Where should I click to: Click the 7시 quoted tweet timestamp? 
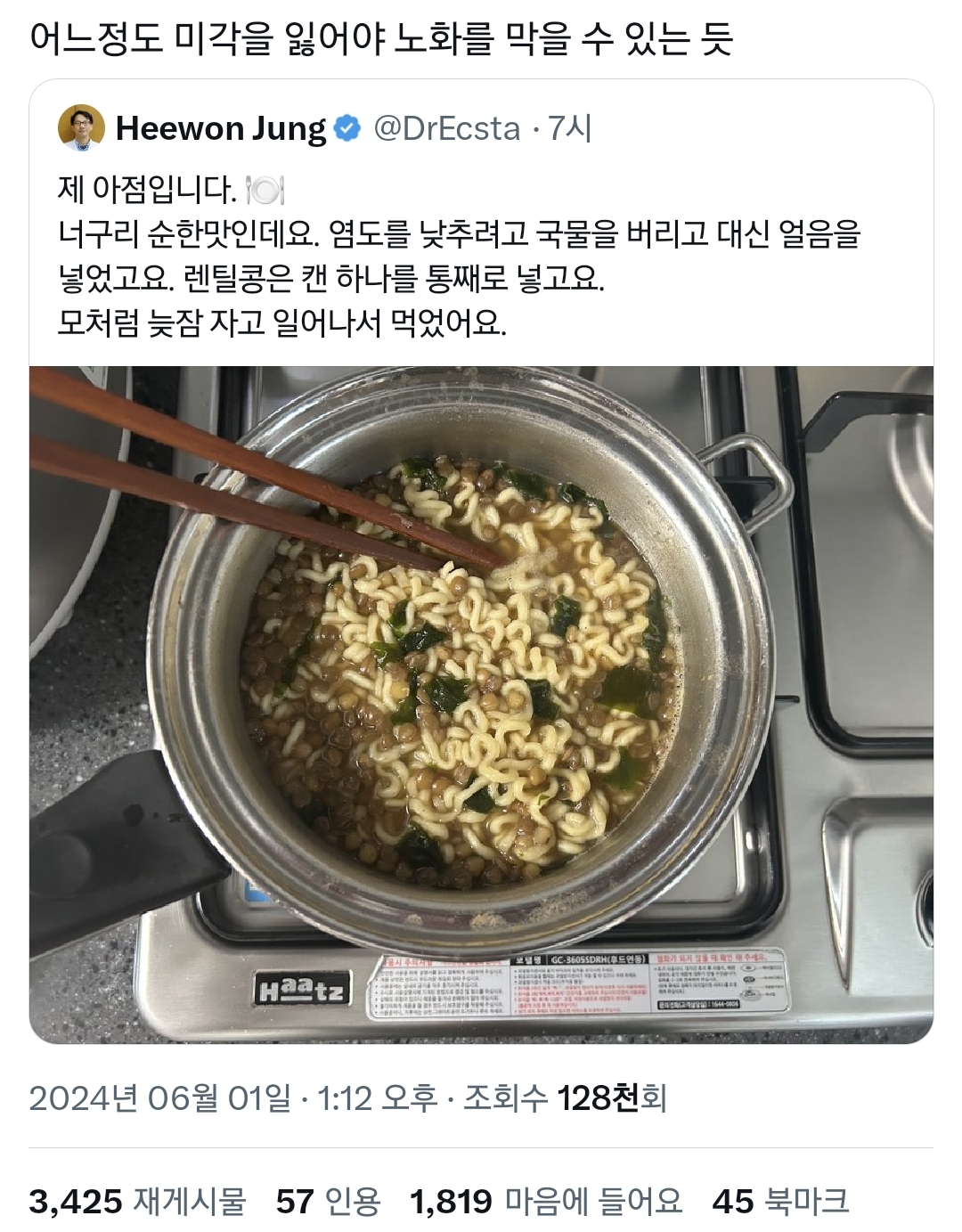tap(569, 129)
